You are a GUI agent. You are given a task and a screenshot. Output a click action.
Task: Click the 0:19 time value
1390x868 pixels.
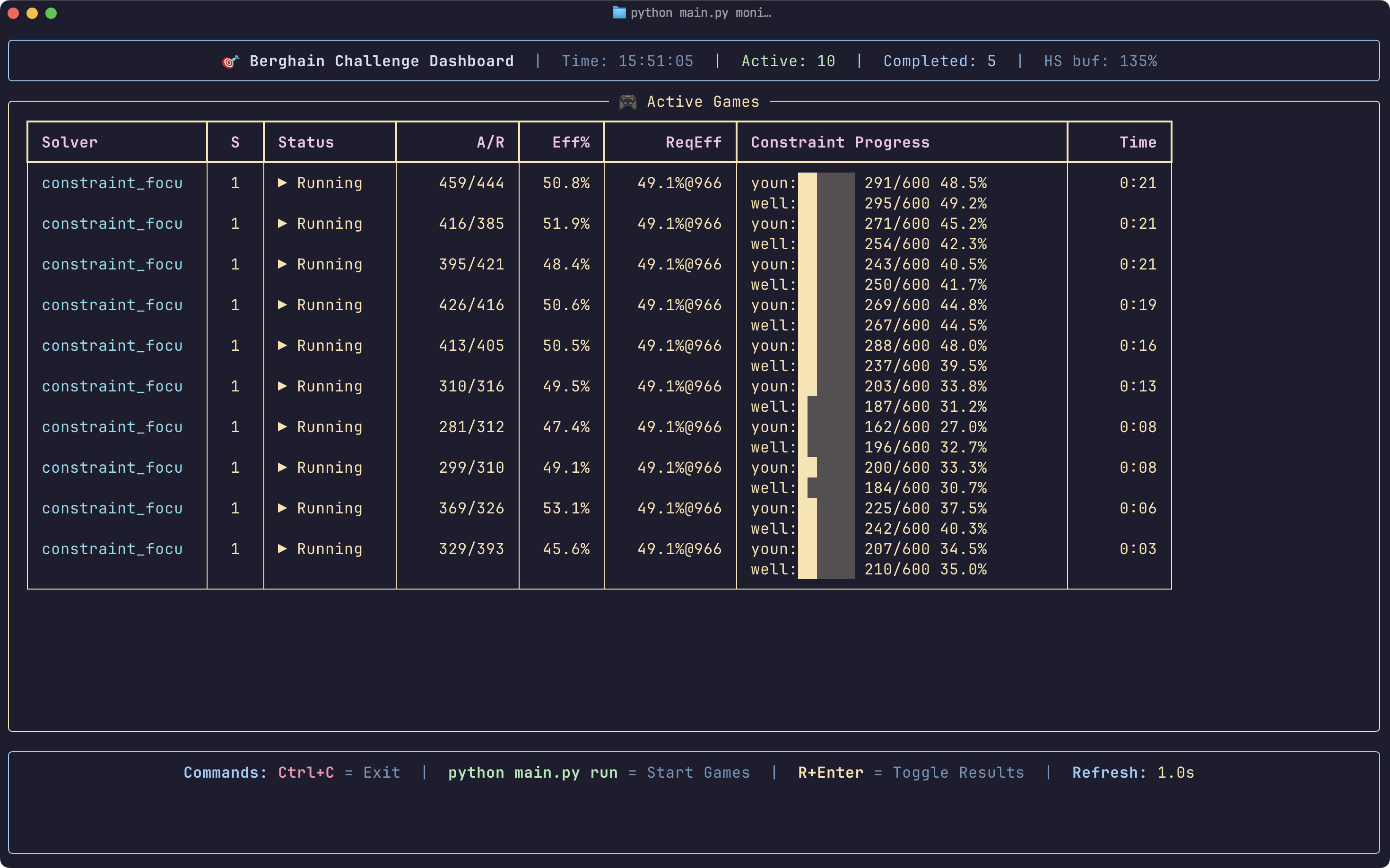tap(1138, 305)
